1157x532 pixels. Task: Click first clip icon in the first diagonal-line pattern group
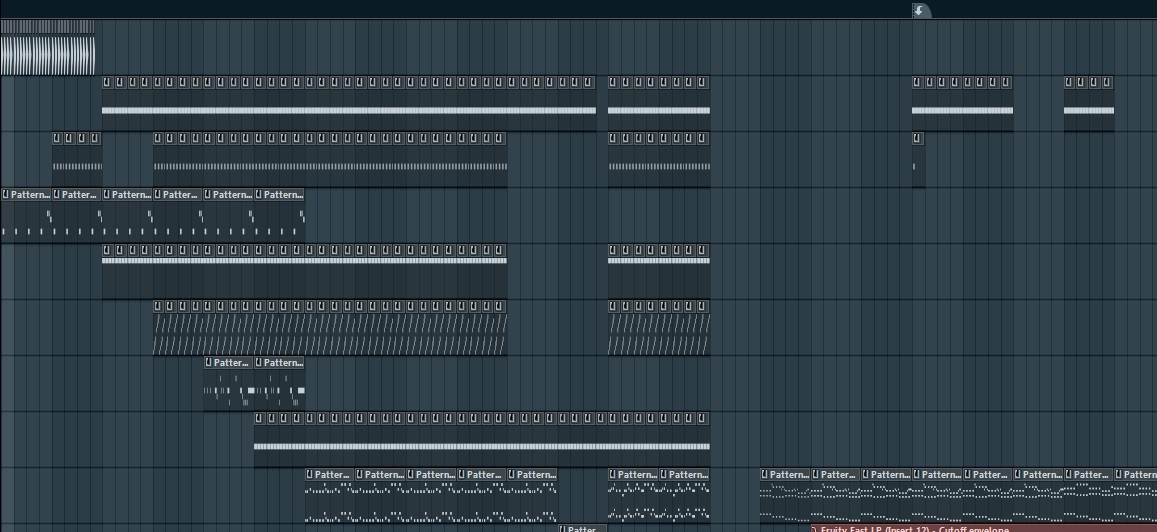(x=159, y=306)
